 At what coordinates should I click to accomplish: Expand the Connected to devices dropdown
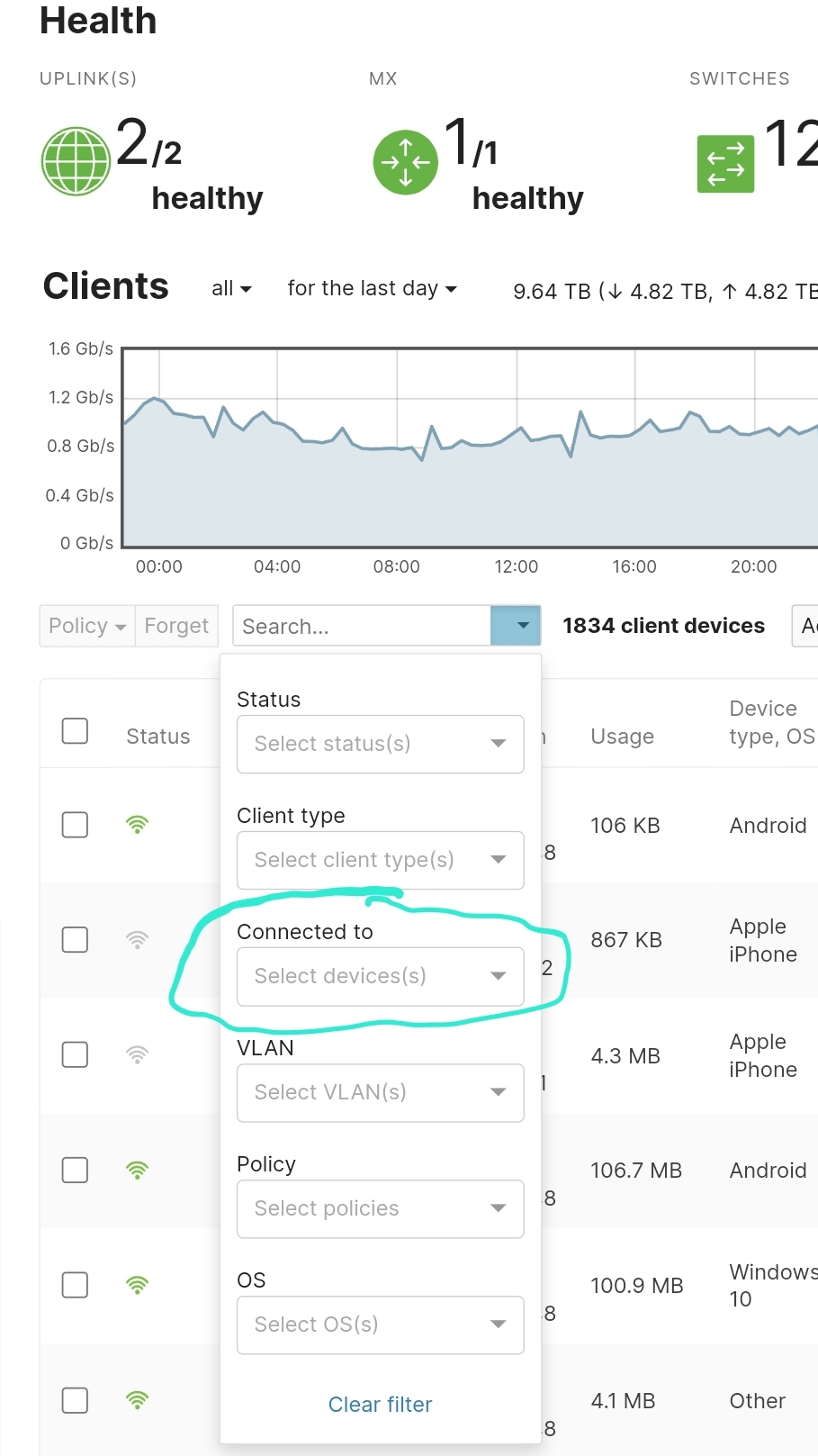(x=380, y=976)
